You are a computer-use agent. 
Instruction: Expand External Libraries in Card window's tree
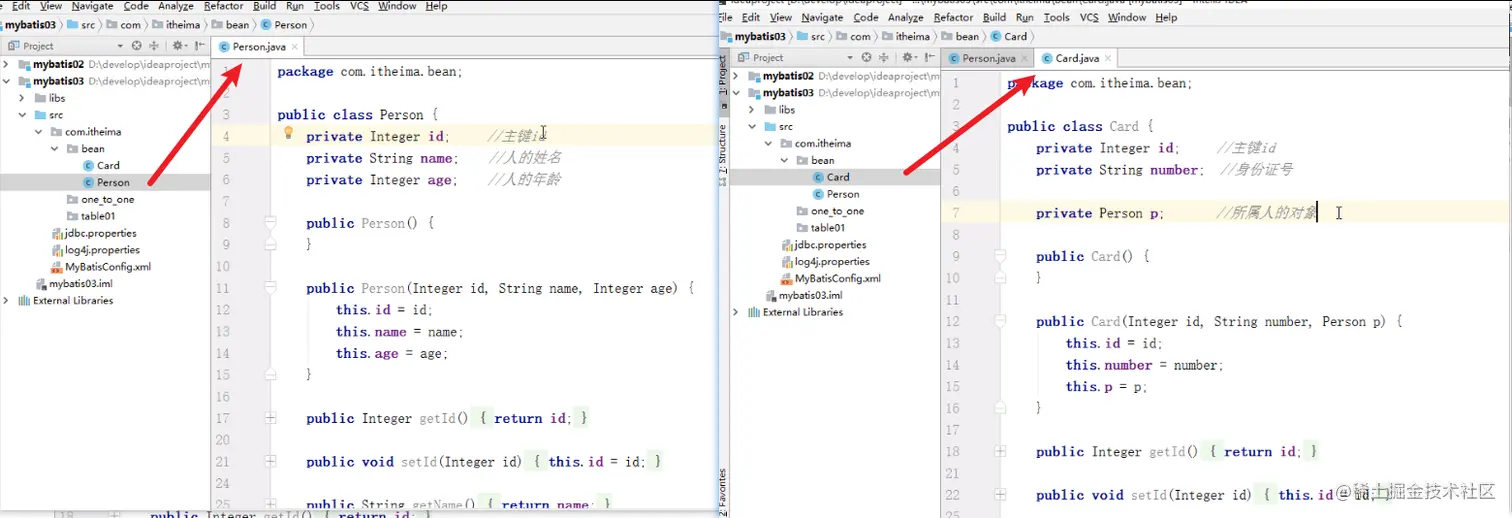pos(737,312)
